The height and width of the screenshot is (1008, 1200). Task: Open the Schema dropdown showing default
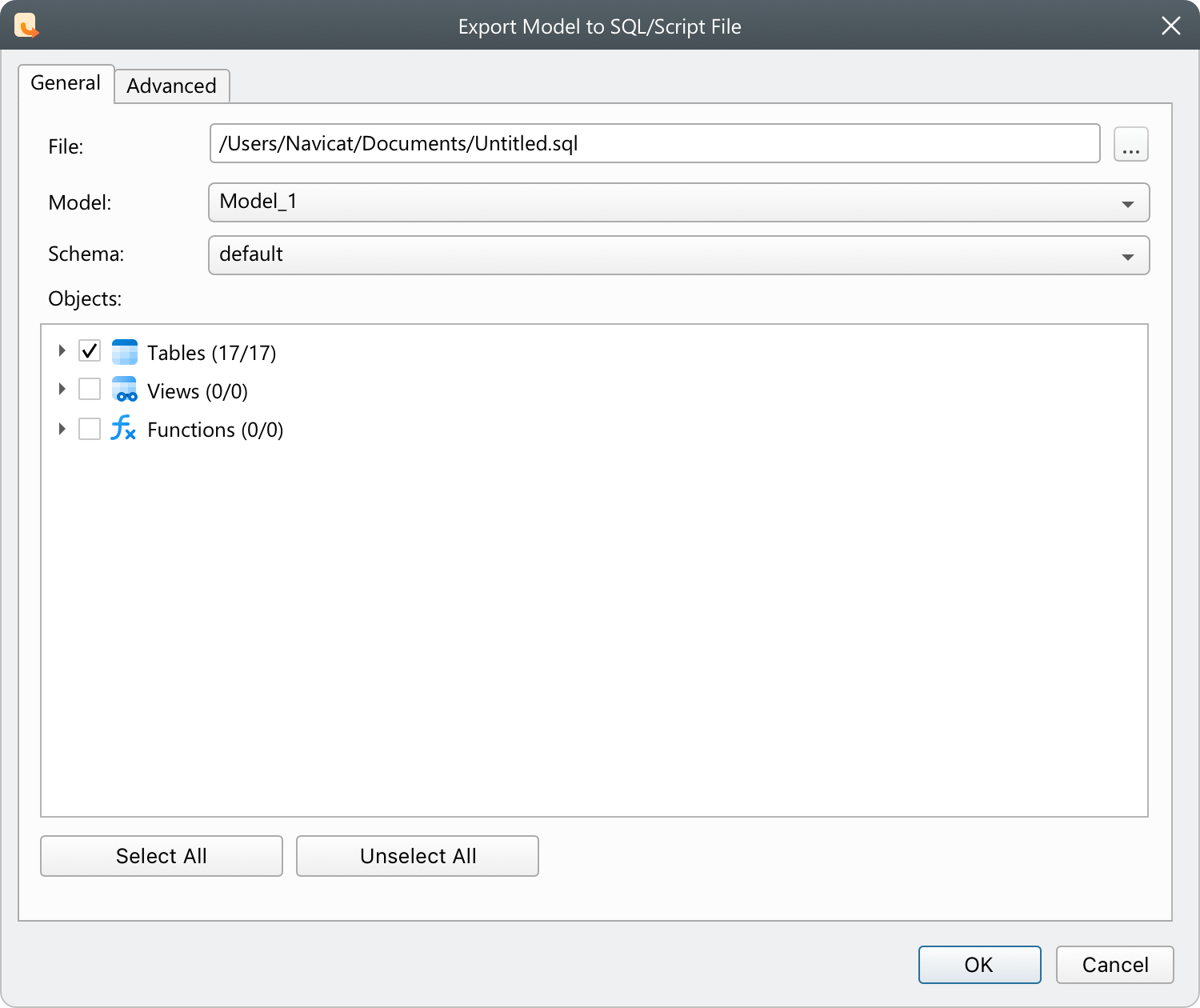click(678, 255)
